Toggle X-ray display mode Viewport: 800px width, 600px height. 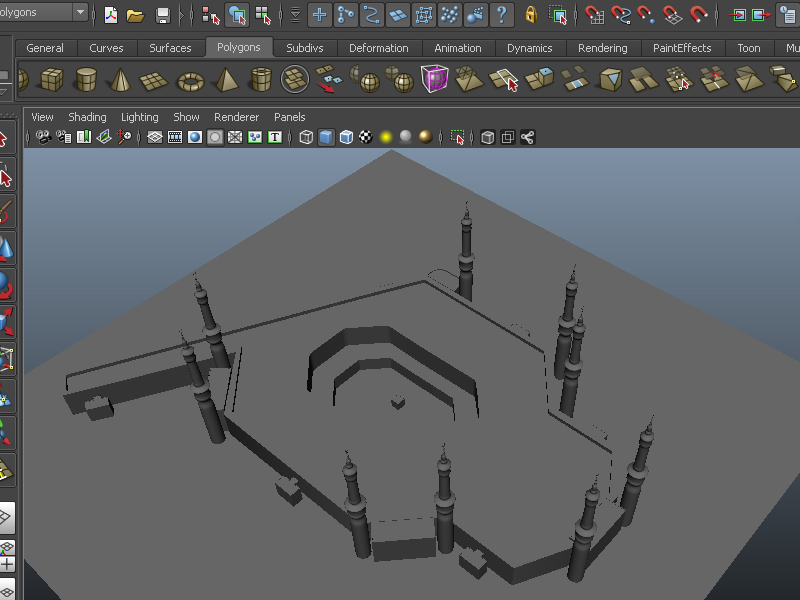pyautogui.click(x=488, y=137)
